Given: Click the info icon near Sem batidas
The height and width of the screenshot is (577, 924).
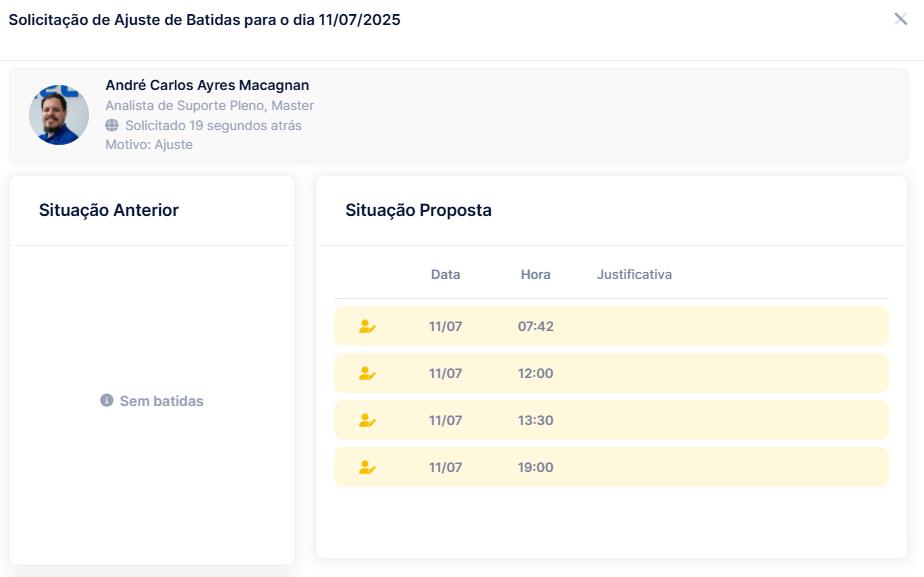Looking at the screenshot, I should (x=107, y=401).
